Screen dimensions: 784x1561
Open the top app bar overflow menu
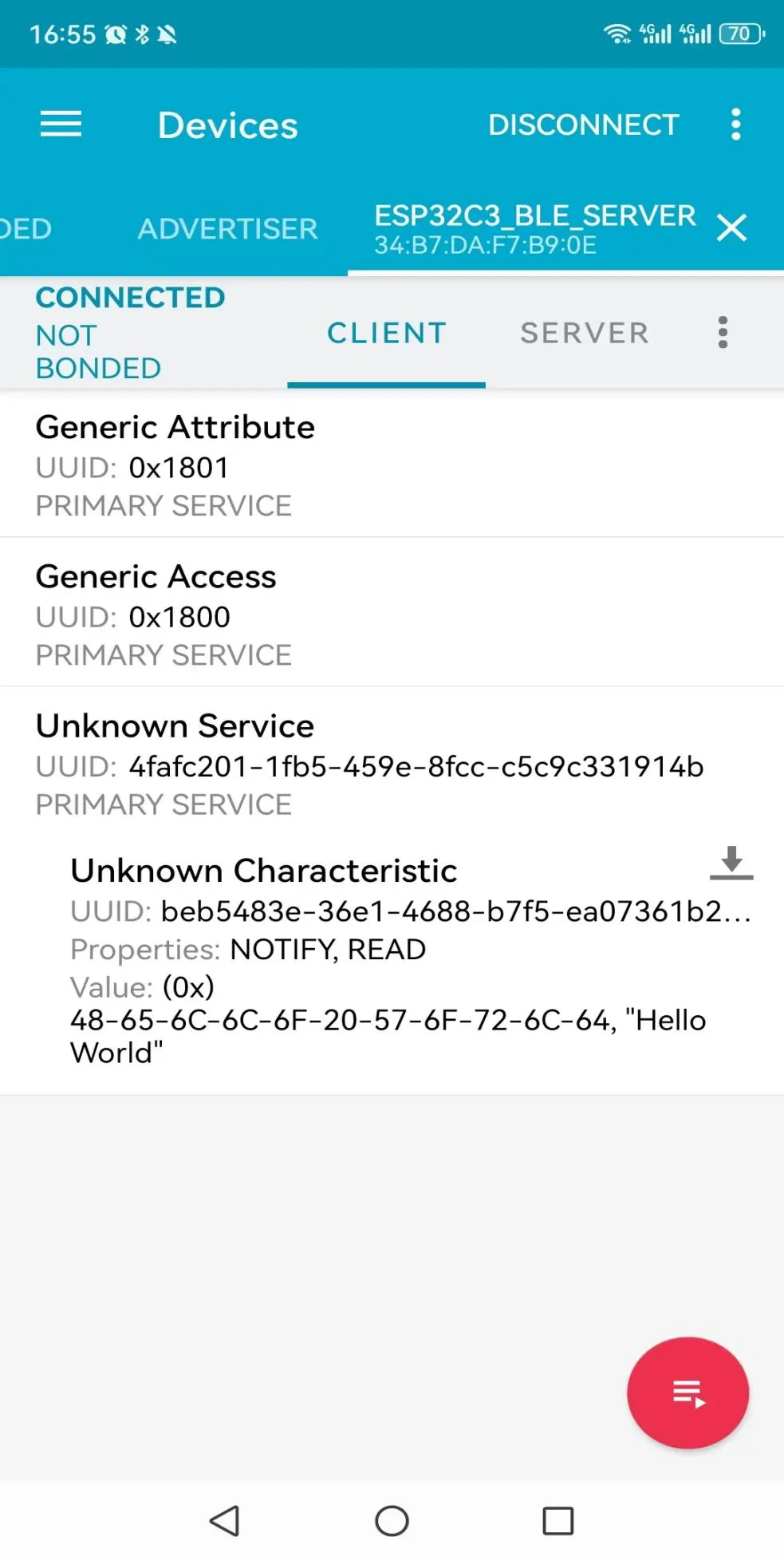(735, 124)
